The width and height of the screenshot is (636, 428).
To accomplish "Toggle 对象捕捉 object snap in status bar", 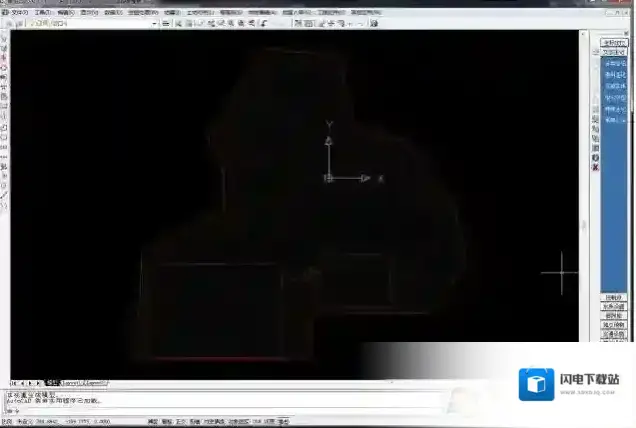I will pyautogui.click(x=214, y=422).
